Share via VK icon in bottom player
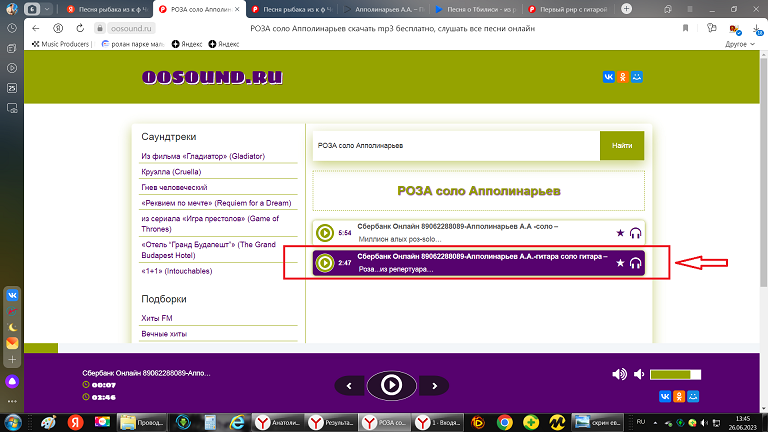 tap(665, 396)
